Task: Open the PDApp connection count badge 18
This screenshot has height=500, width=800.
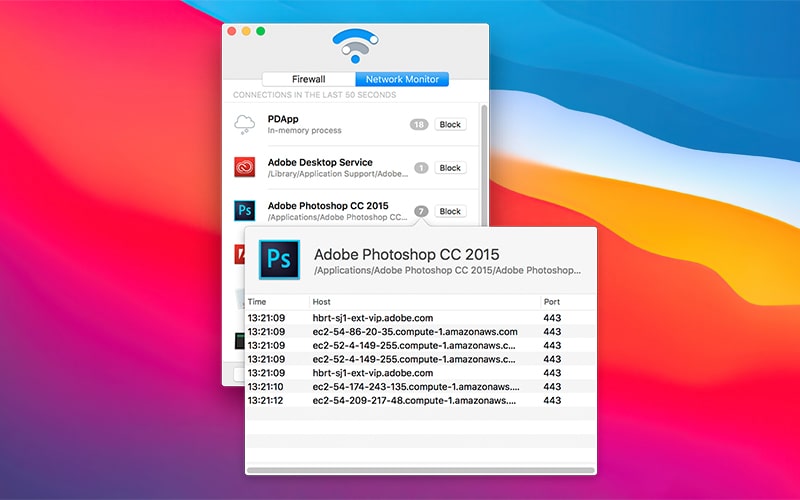Action: point(420,125)
